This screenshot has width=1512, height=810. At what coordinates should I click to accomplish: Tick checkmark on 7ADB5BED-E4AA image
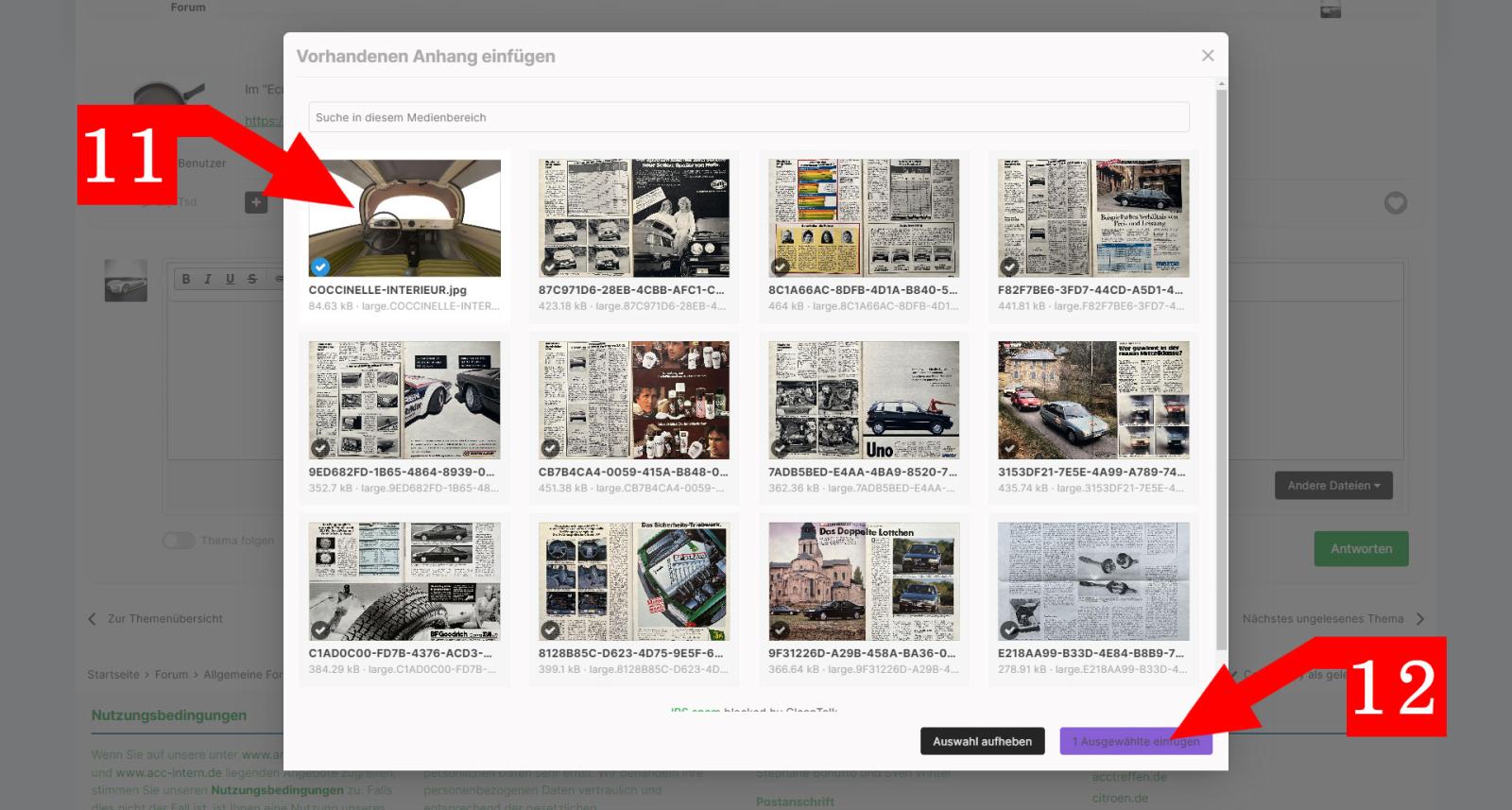tap(780, 448)
